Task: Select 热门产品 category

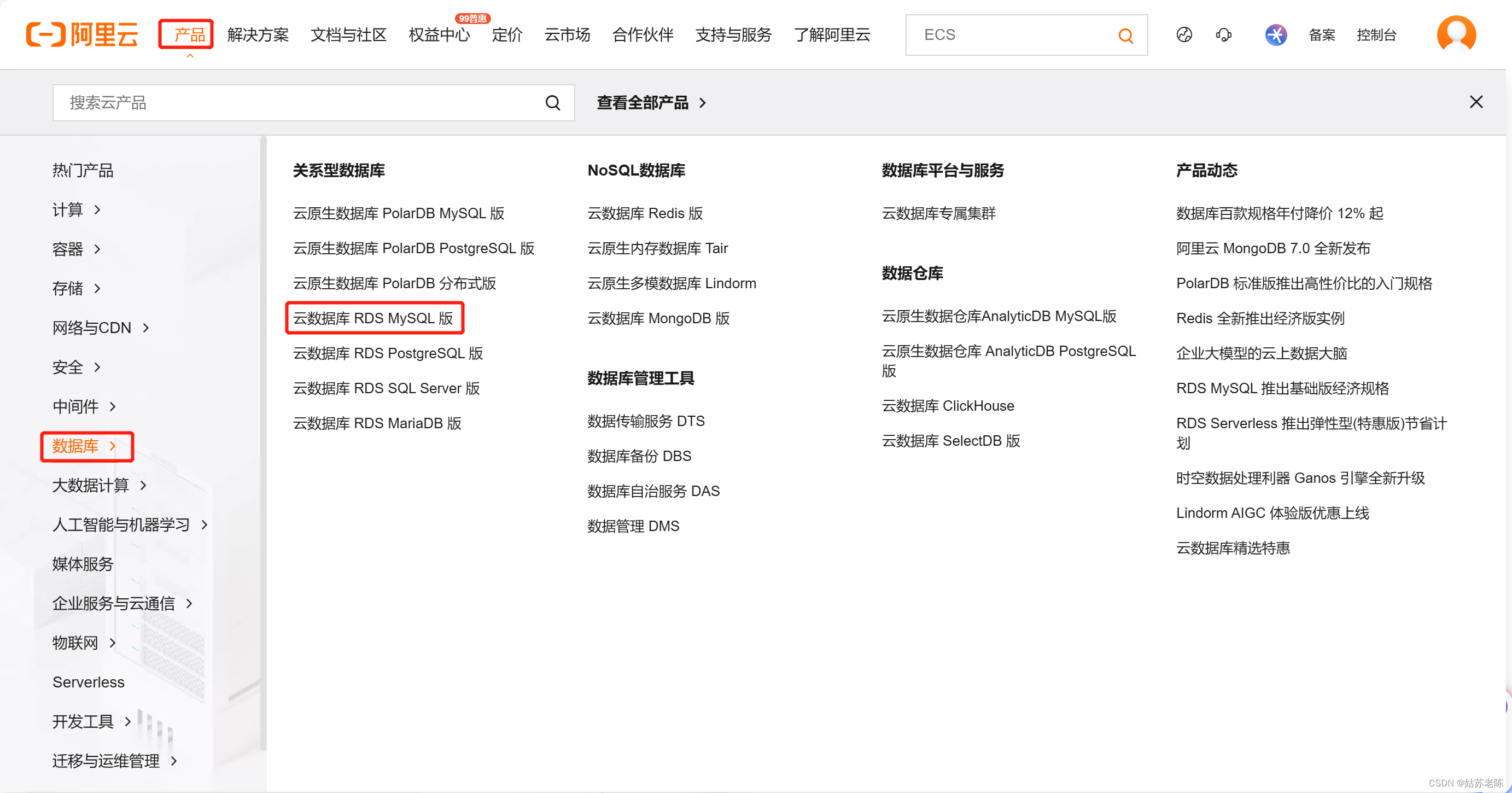Action: [83, 170]
